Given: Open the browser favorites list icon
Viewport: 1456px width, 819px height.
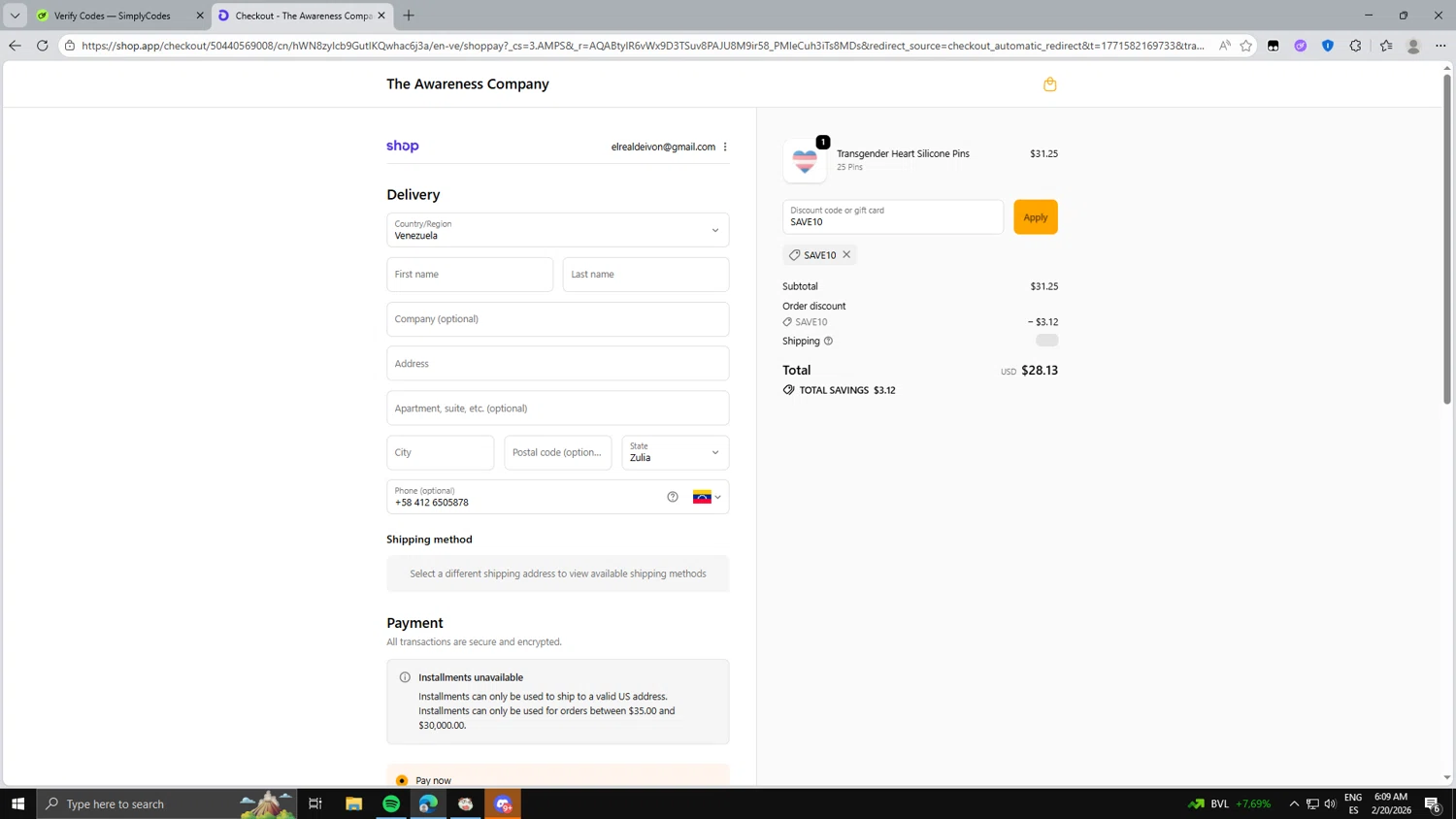Looking at the screenshot, I should coord(1386,46).
